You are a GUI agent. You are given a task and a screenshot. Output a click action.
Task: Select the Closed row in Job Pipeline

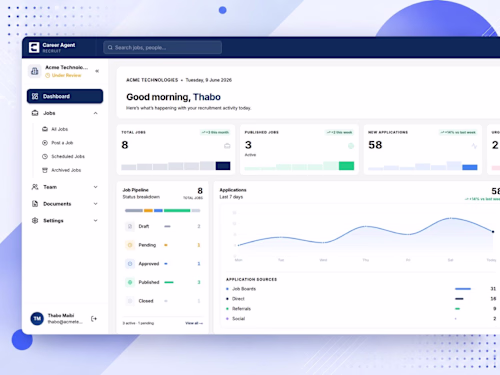point(162,301)
